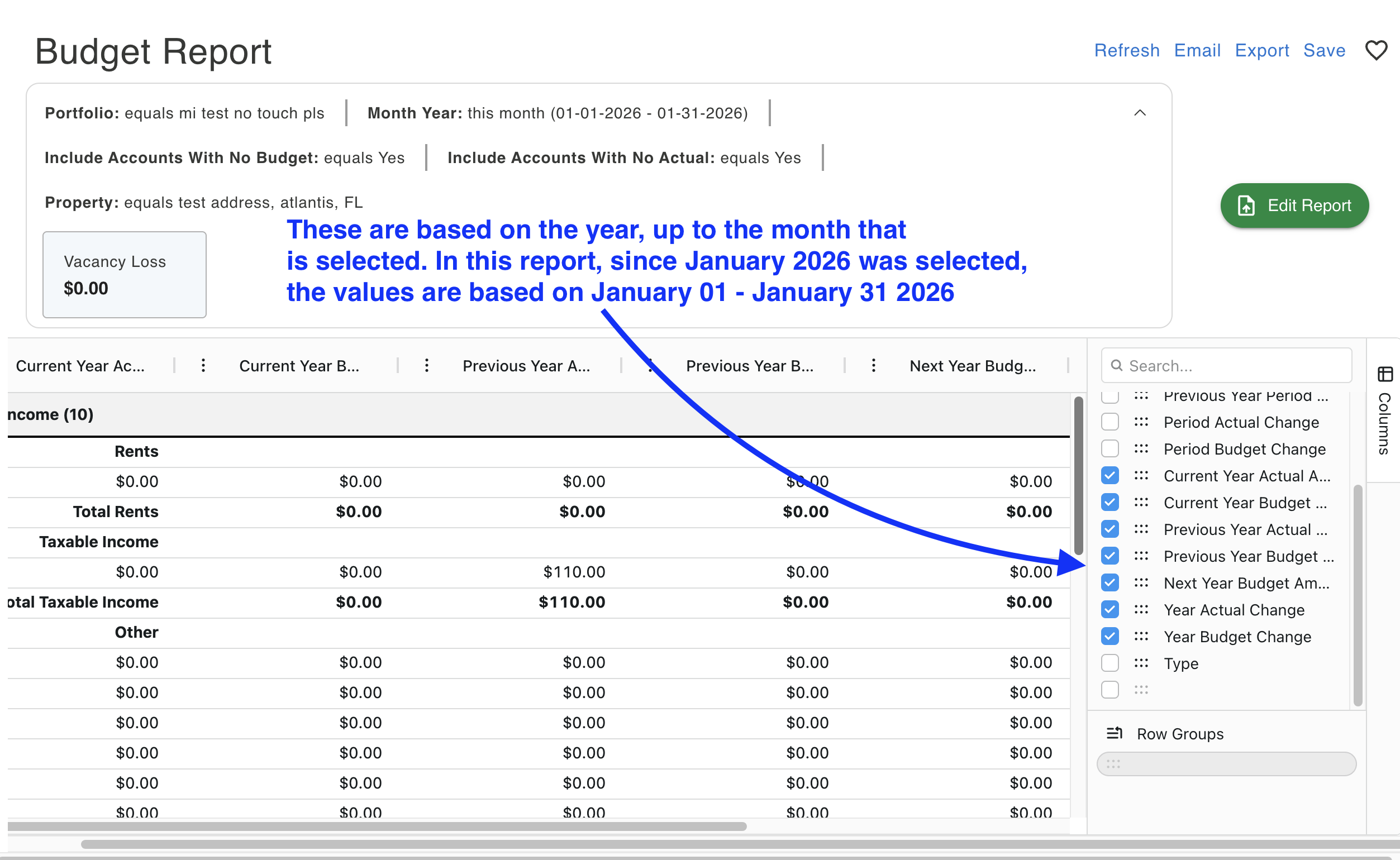Image resolution: width=1400 pixels, height=860 pixels.
Task: Collapse the Income (10) row group
Action: (x=50, y=414)
